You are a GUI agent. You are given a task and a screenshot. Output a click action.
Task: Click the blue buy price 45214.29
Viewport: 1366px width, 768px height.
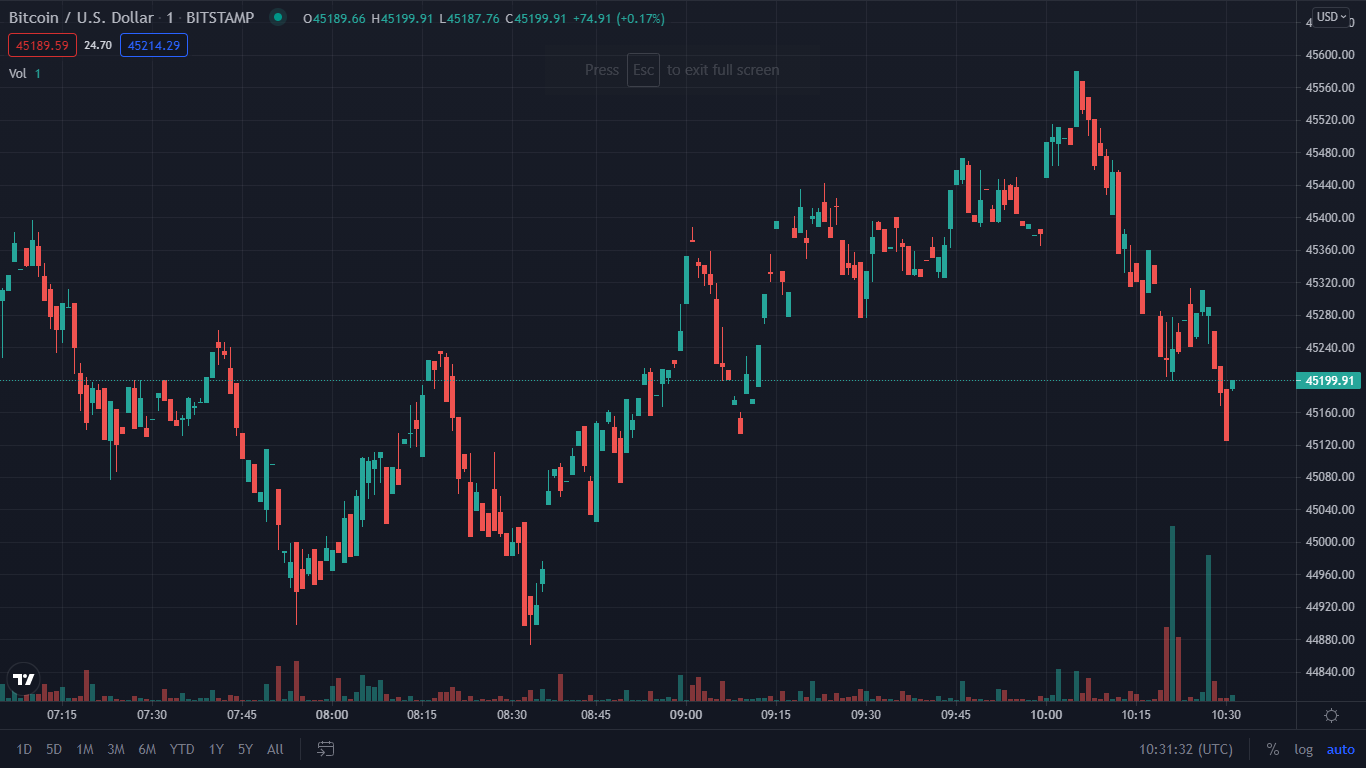153,45
